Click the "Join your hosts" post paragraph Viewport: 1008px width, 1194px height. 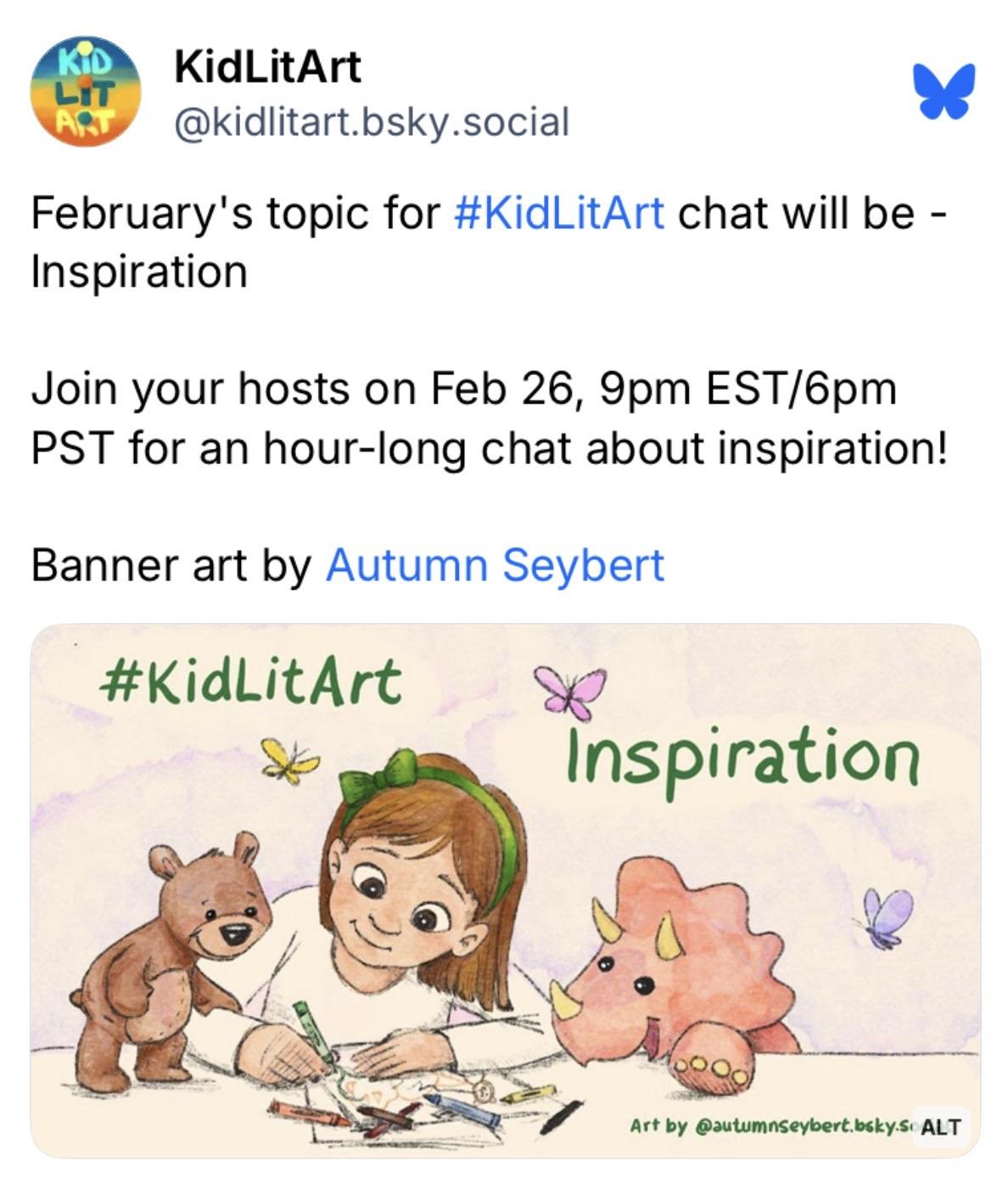click(x=488, y=419)
